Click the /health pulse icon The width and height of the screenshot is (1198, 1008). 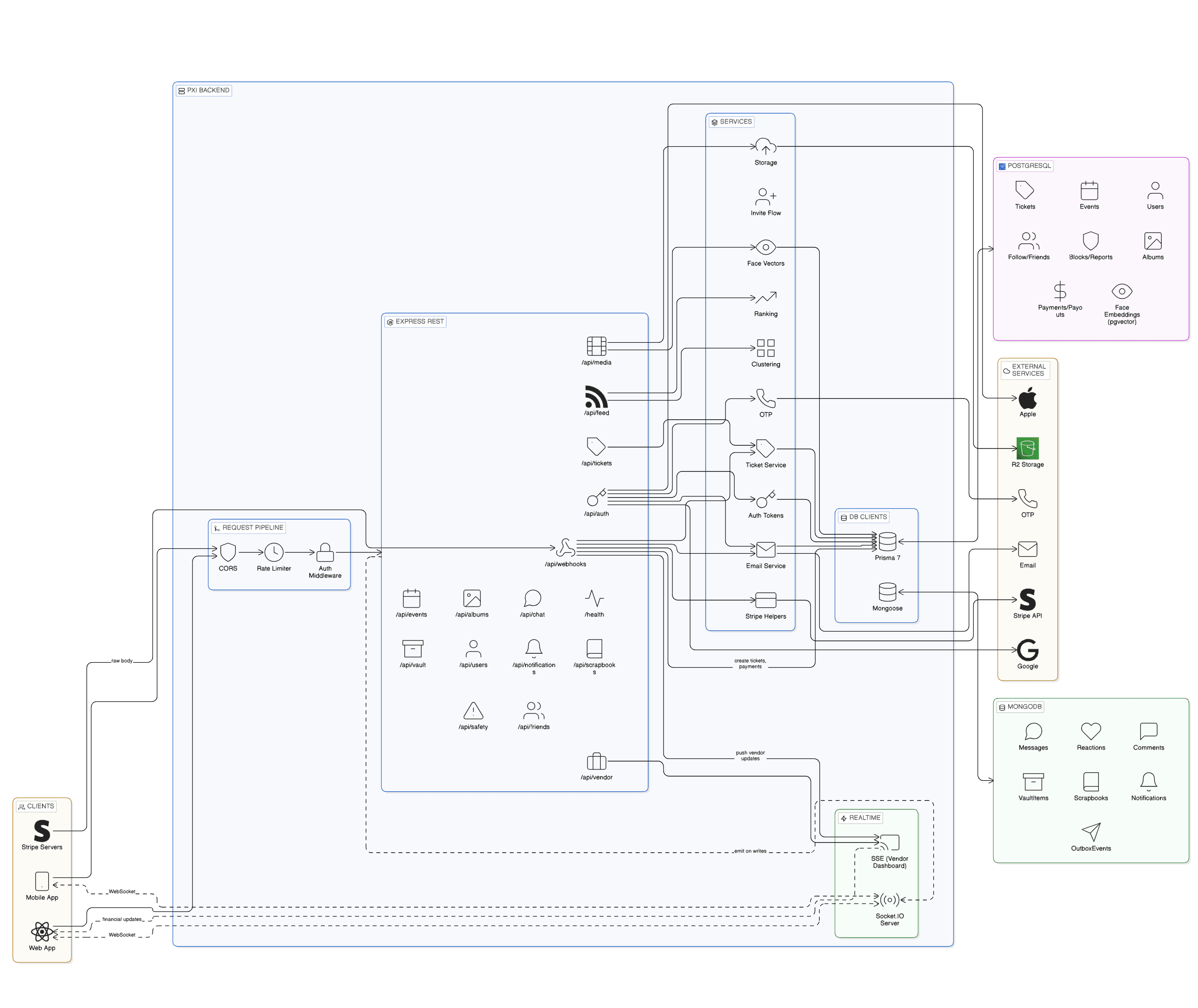595,598
